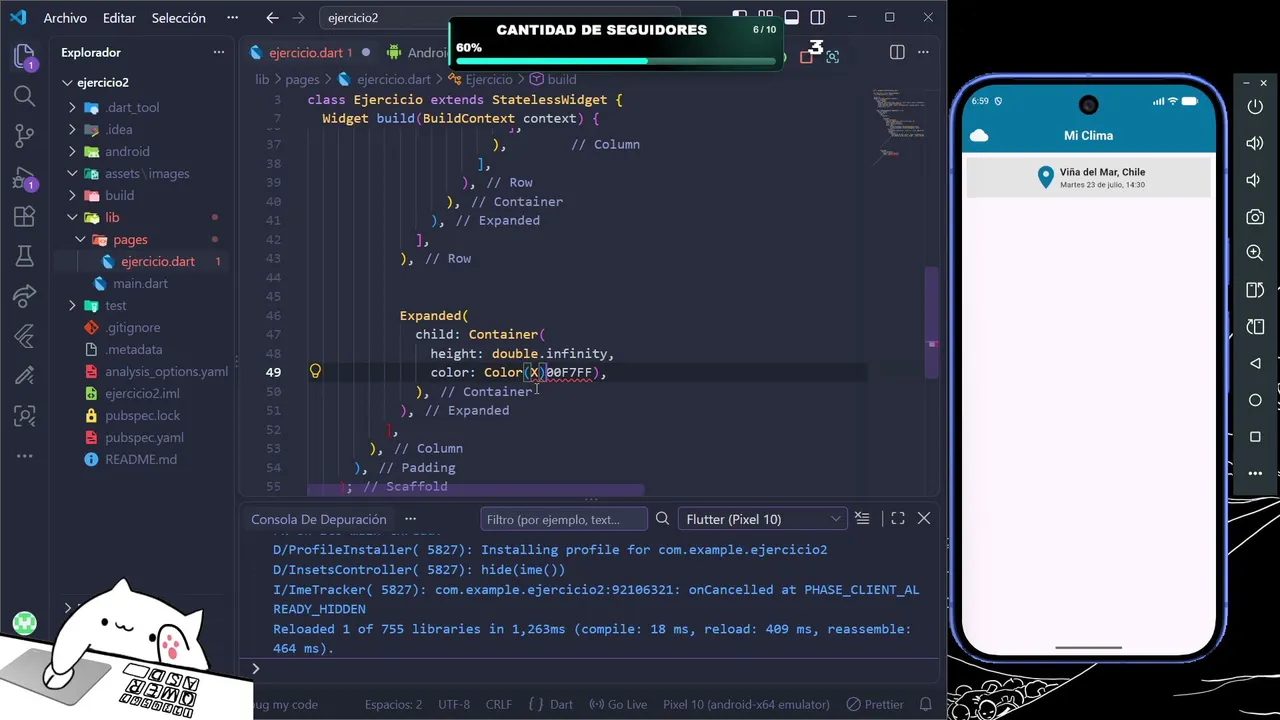Viewport: 1280px width, 720px height.
Task: Lower emulator volume
Action: (1255, 180)
